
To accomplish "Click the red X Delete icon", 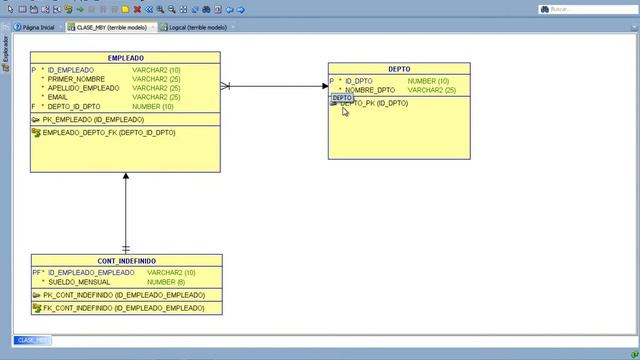I will (138, 9).
